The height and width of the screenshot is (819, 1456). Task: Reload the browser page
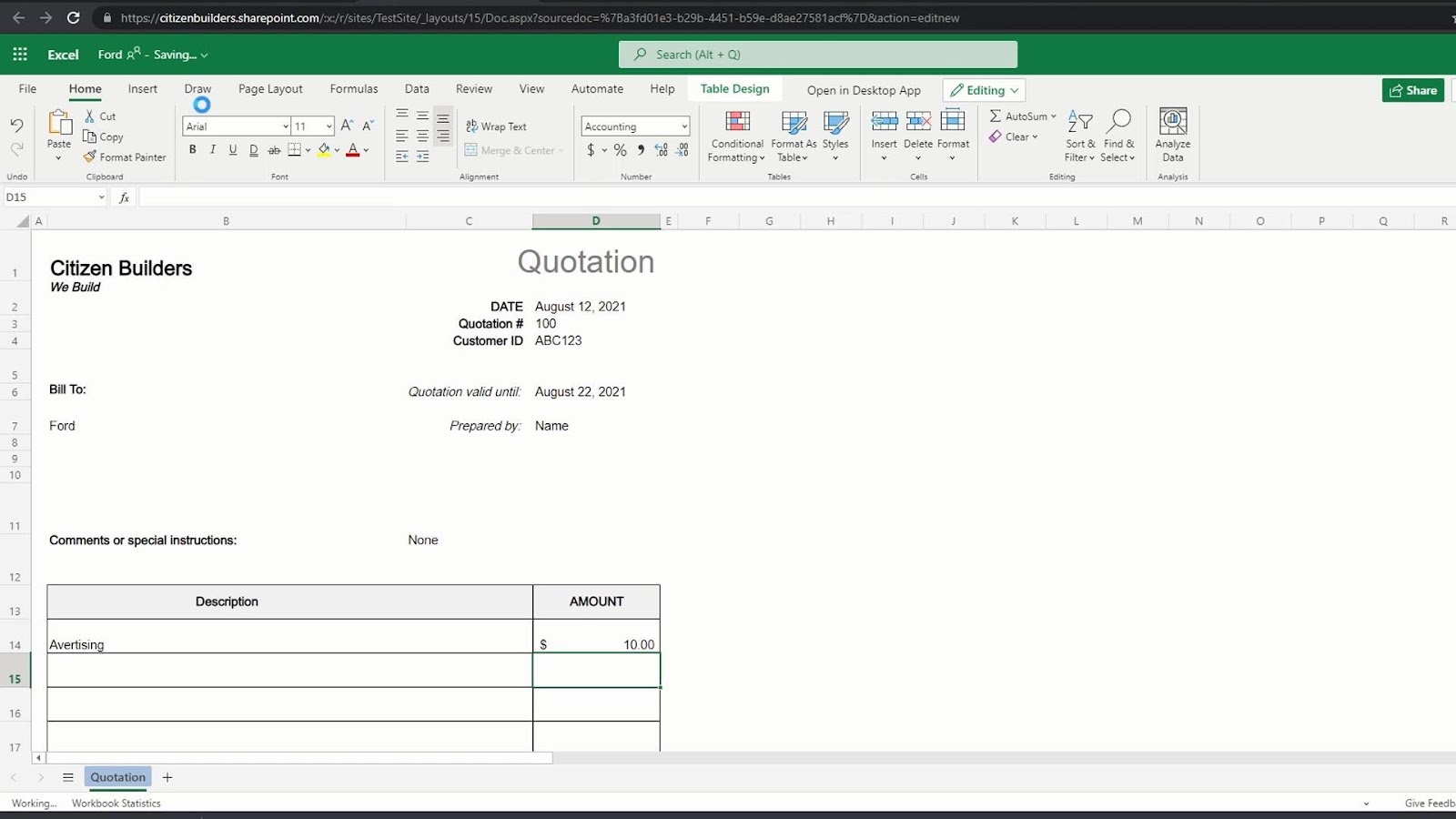tap(74, 17)
